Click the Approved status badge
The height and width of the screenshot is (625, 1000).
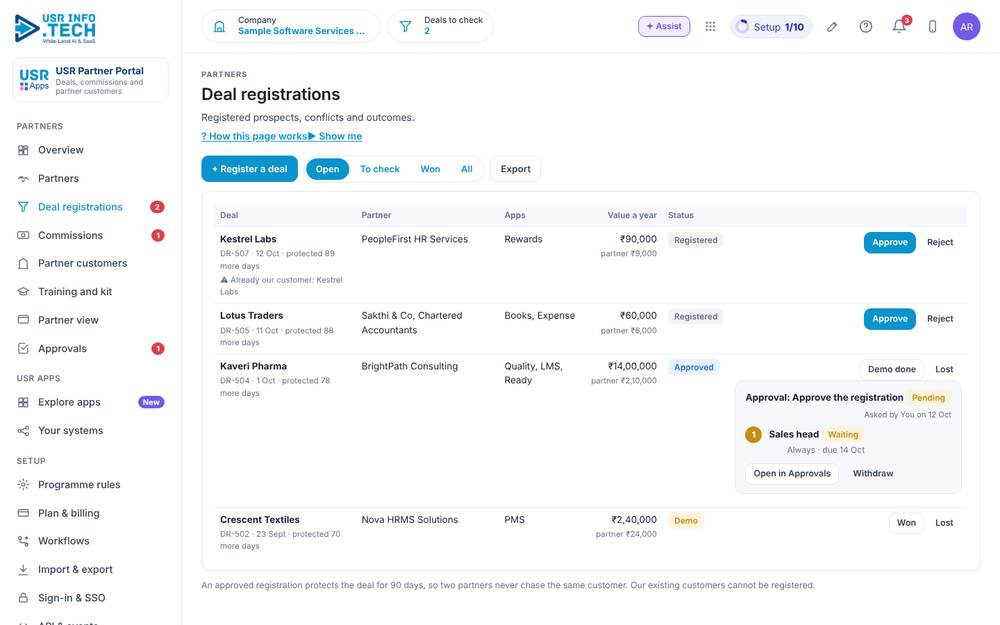pos(694,367)
